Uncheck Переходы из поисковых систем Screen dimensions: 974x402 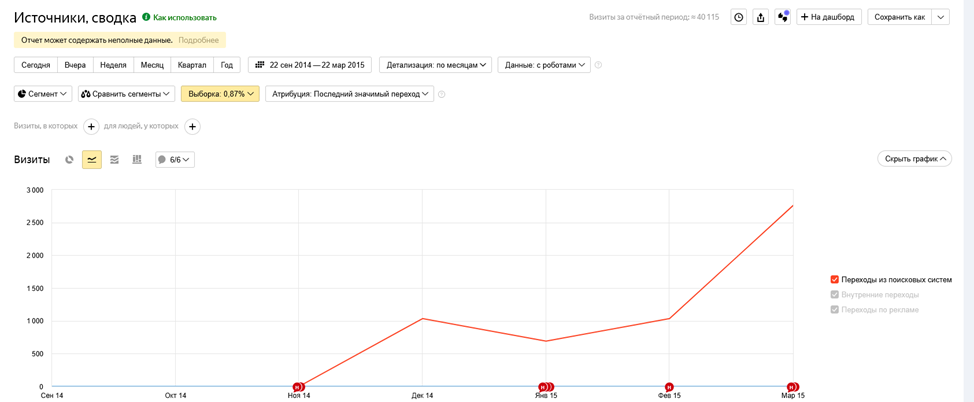tap(835, 280)
